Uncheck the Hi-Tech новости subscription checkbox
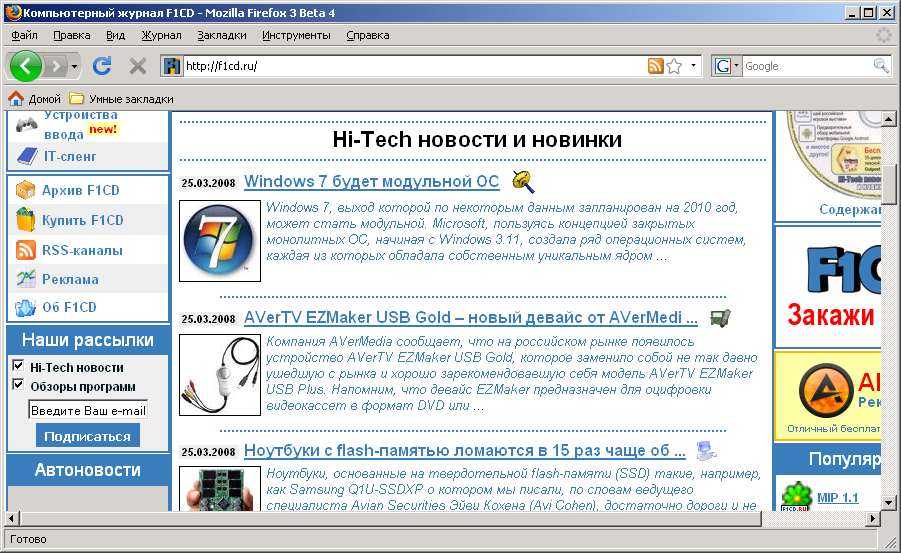Image resolution: width=901 pixels, height=553 pixels. 18,366
